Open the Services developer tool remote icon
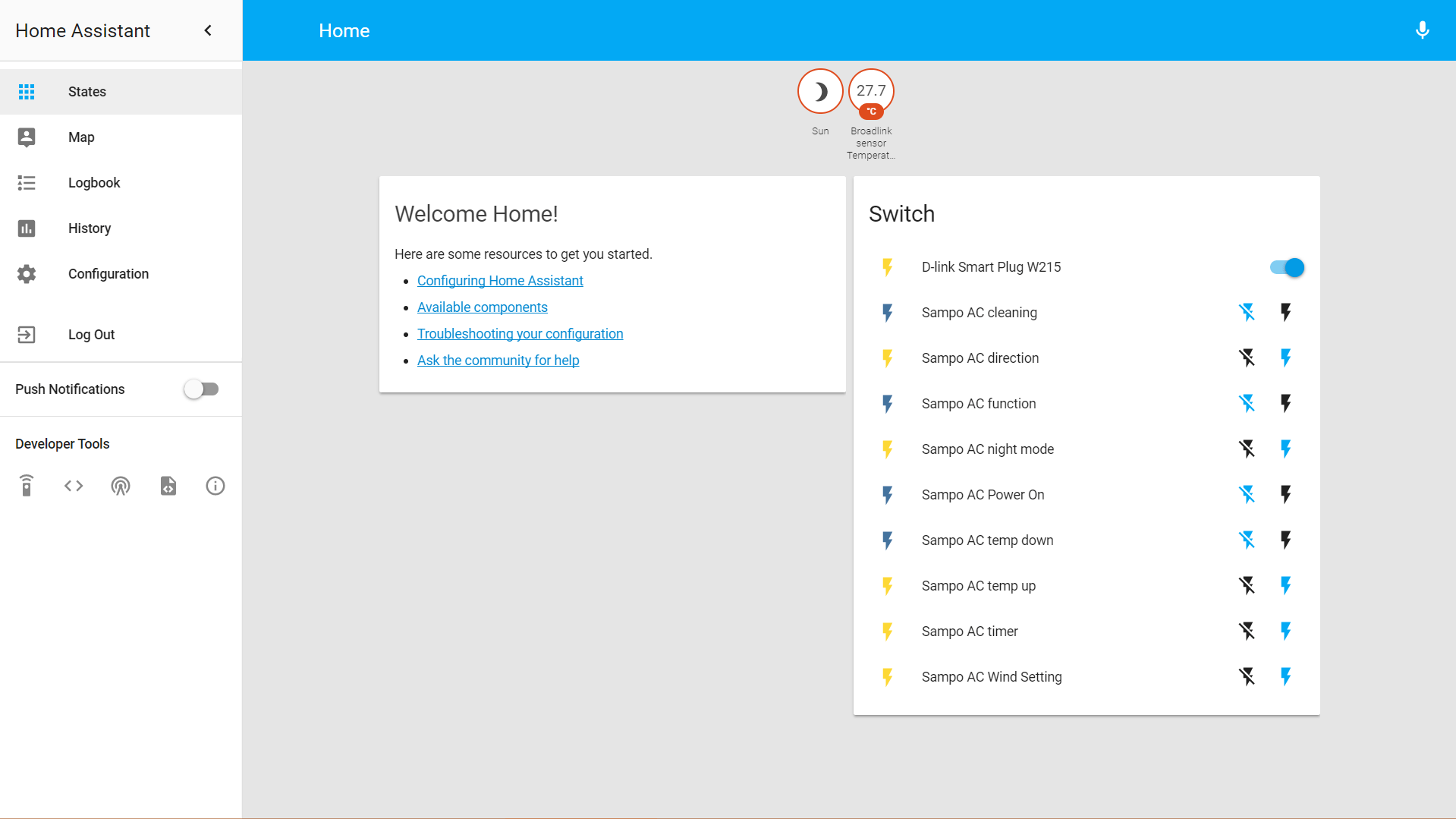 27,486
